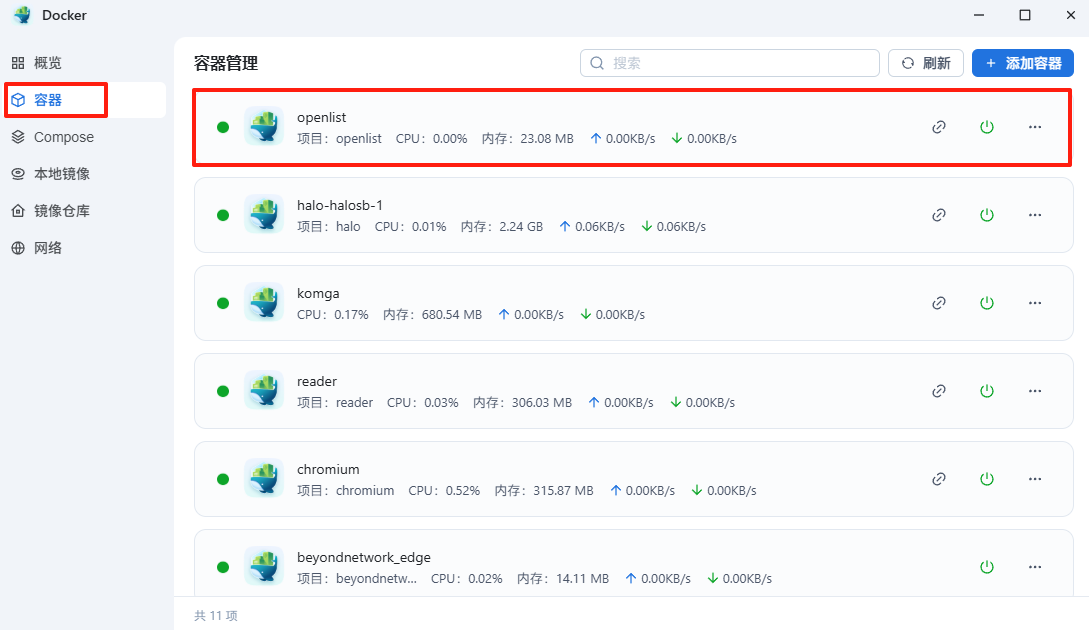
Task: Click the chromium container whale icon
Action: point(264,478)
